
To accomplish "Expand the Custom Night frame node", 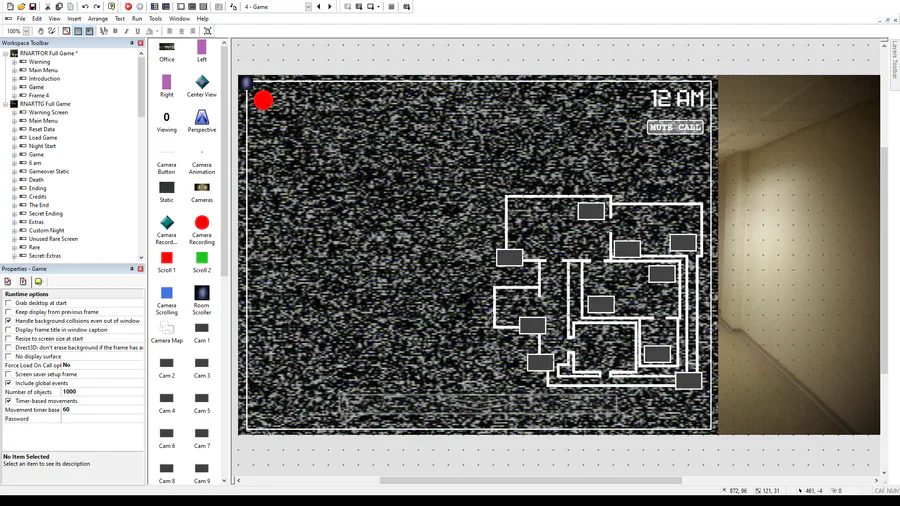I will [x=14, y=230].
